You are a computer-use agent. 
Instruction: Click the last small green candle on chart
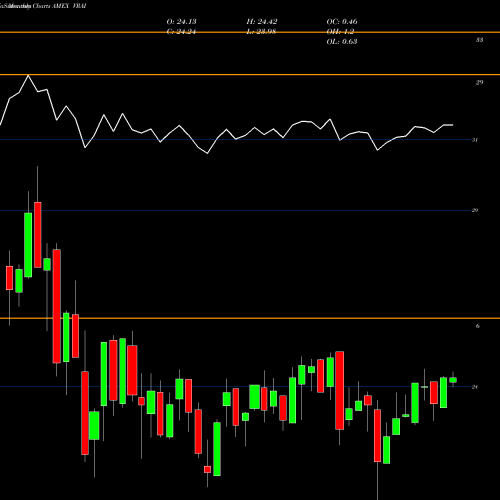(453, 380)
